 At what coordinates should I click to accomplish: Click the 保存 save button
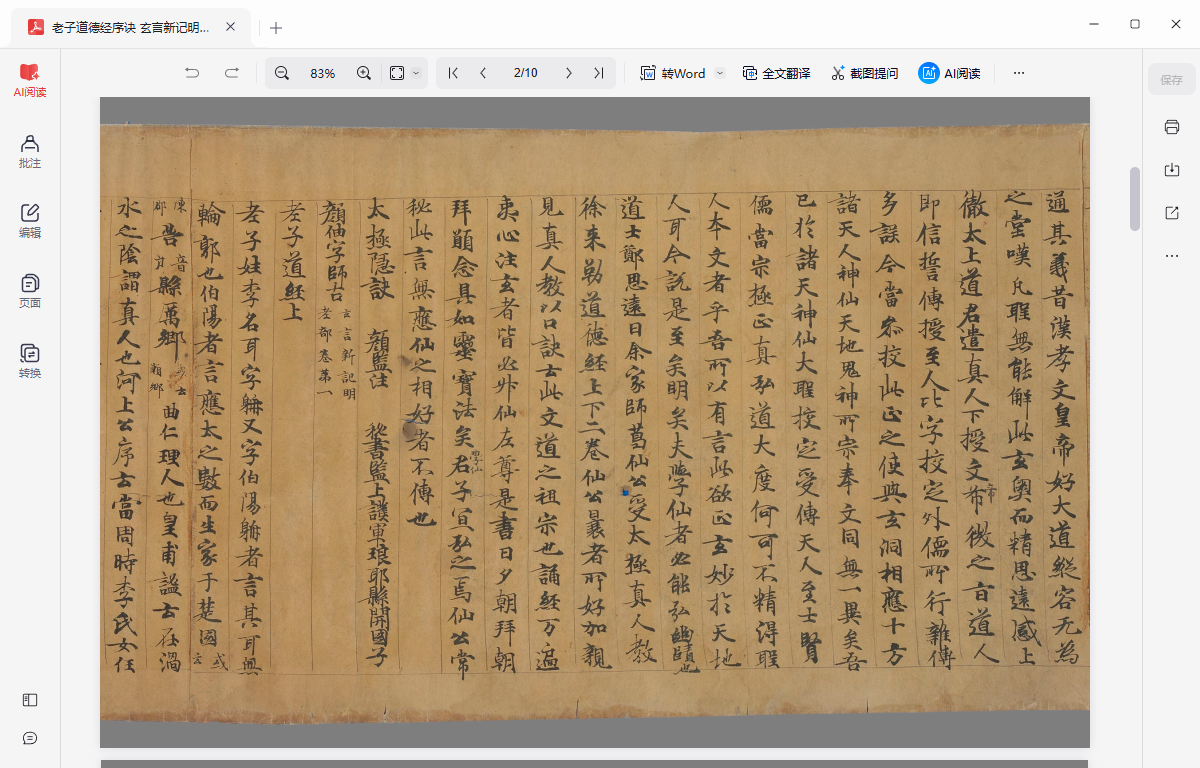[1172, 80]
